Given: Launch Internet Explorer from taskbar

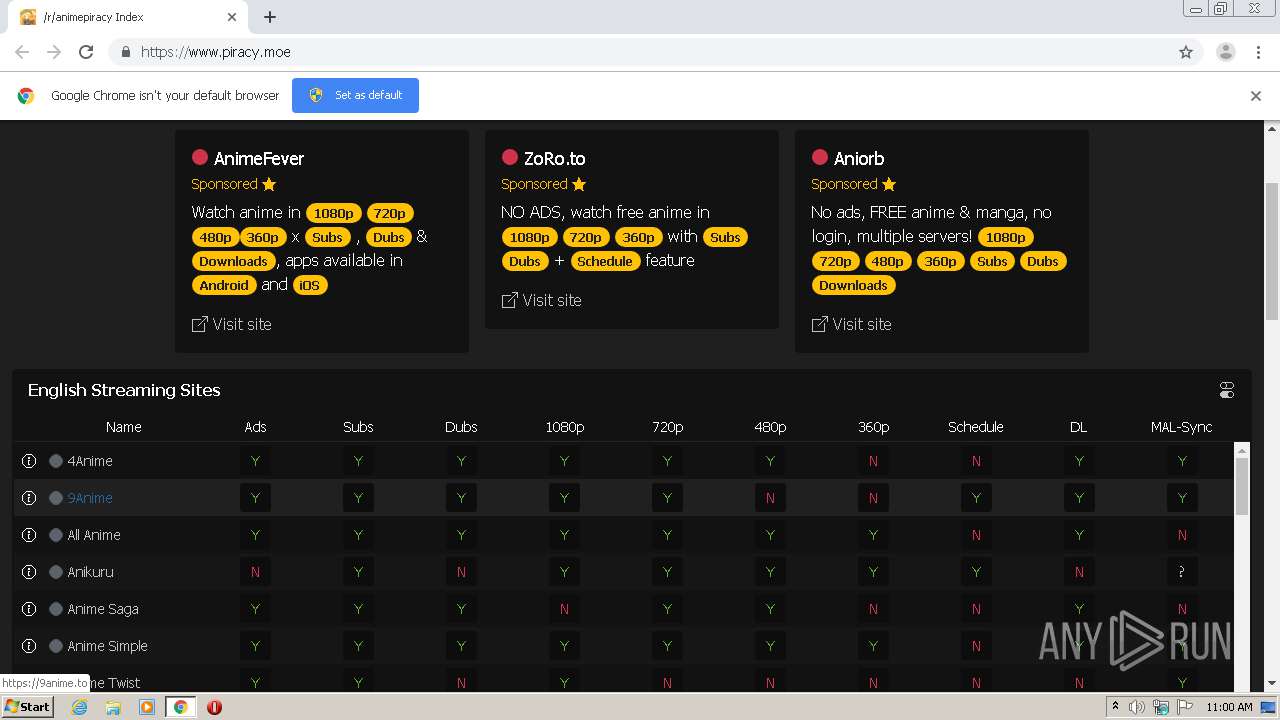Looking at the screenshot, I should (x=79, y=707).
